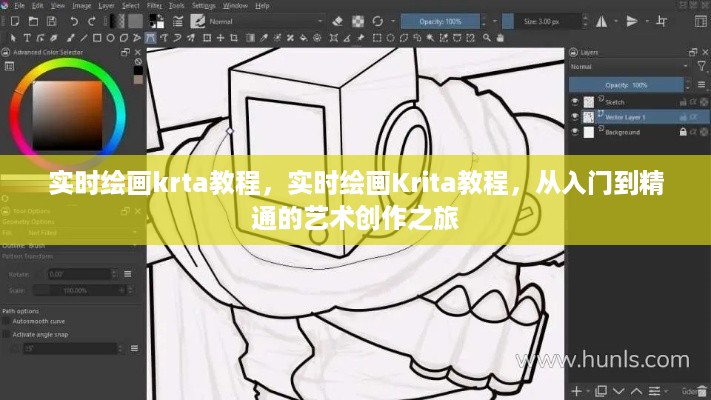Viewport: 711px width, 400px height.
Task: Open a file with the folder icon
Action: point(33,21)
